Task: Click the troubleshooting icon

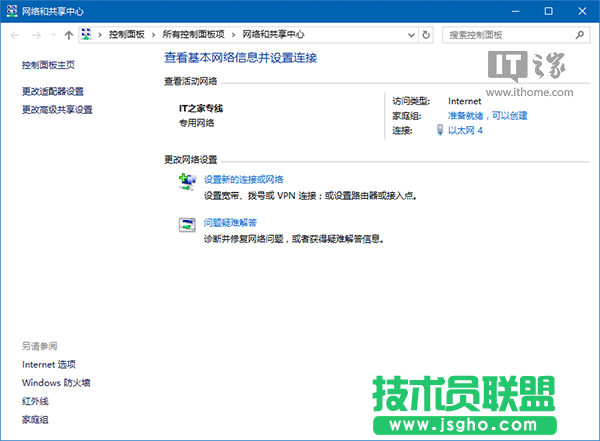Action: pos(187,225)
